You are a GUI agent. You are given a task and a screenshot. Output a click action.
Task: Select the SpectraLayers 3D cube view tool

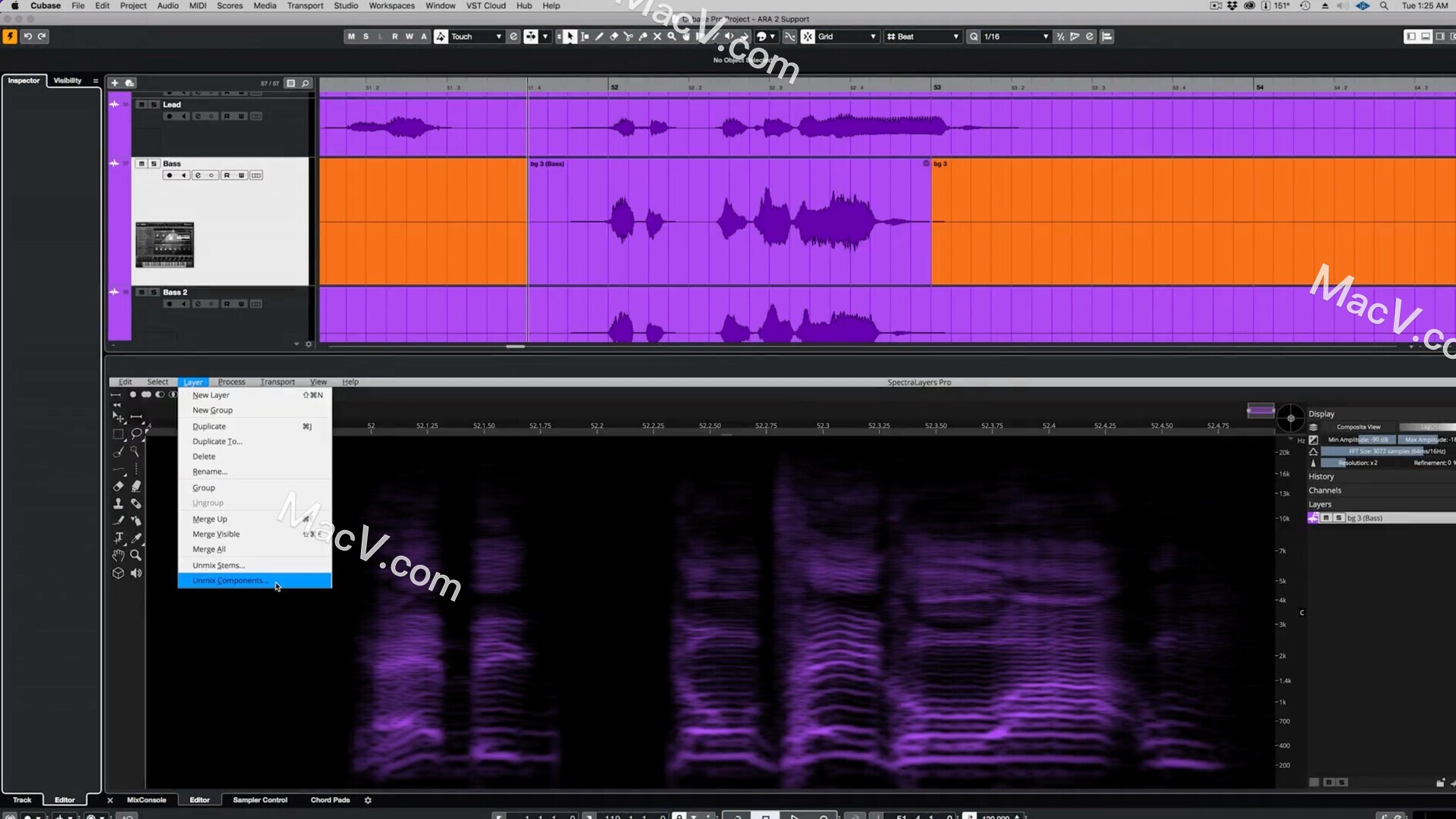point(118,573)
